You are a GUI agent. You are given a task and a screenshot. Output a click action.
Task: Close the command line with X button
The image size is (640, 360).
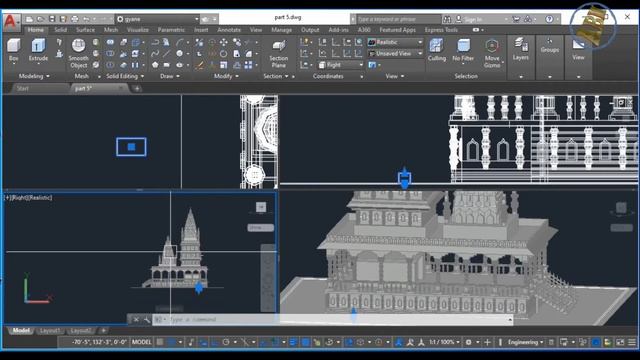136,320
